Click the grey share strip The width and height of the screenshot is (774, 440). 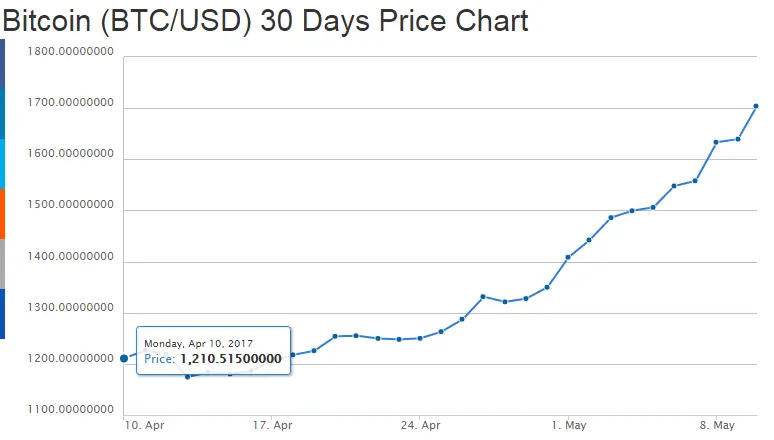[x=3, y=264]
